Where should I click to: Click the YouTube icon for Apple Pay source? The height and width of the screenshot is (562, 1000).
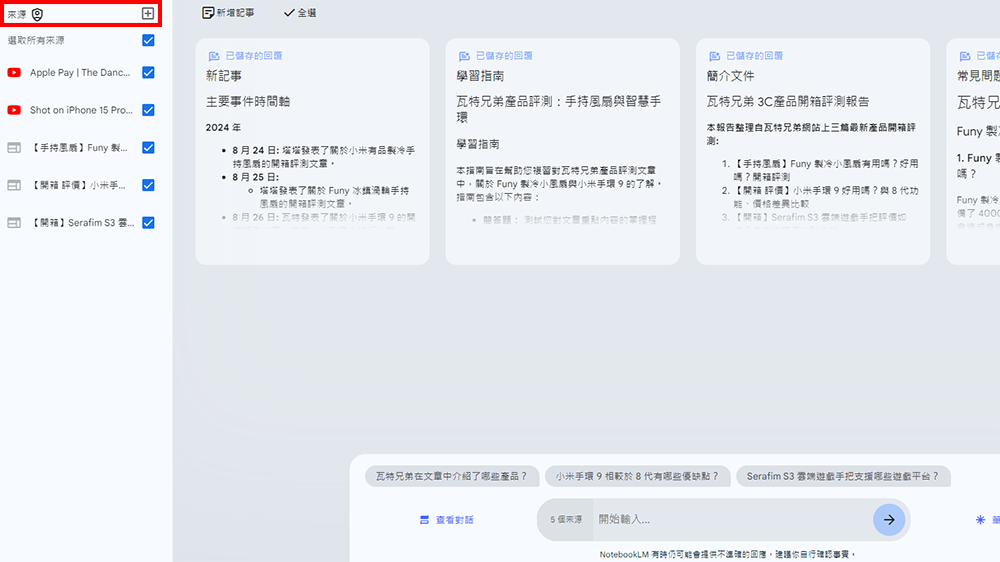[x=14, y=73]
